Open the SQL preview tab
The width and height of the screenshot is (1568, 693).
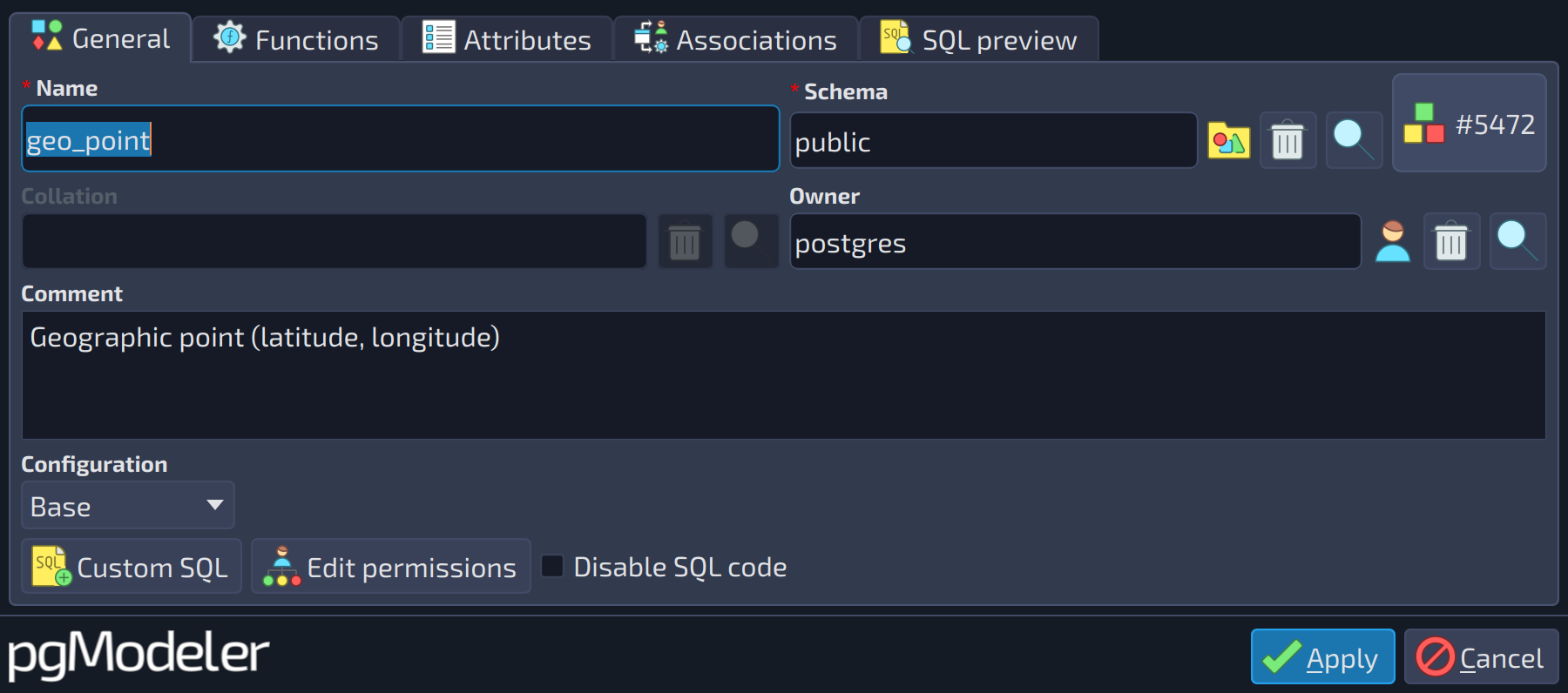click(979, 39)
